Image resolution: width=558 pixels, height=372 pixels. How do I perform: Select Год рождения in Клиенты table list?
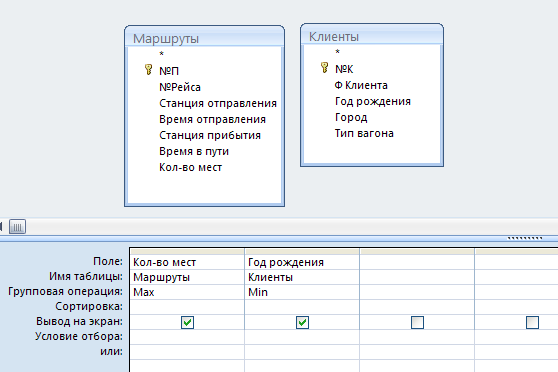click(373, 101)
